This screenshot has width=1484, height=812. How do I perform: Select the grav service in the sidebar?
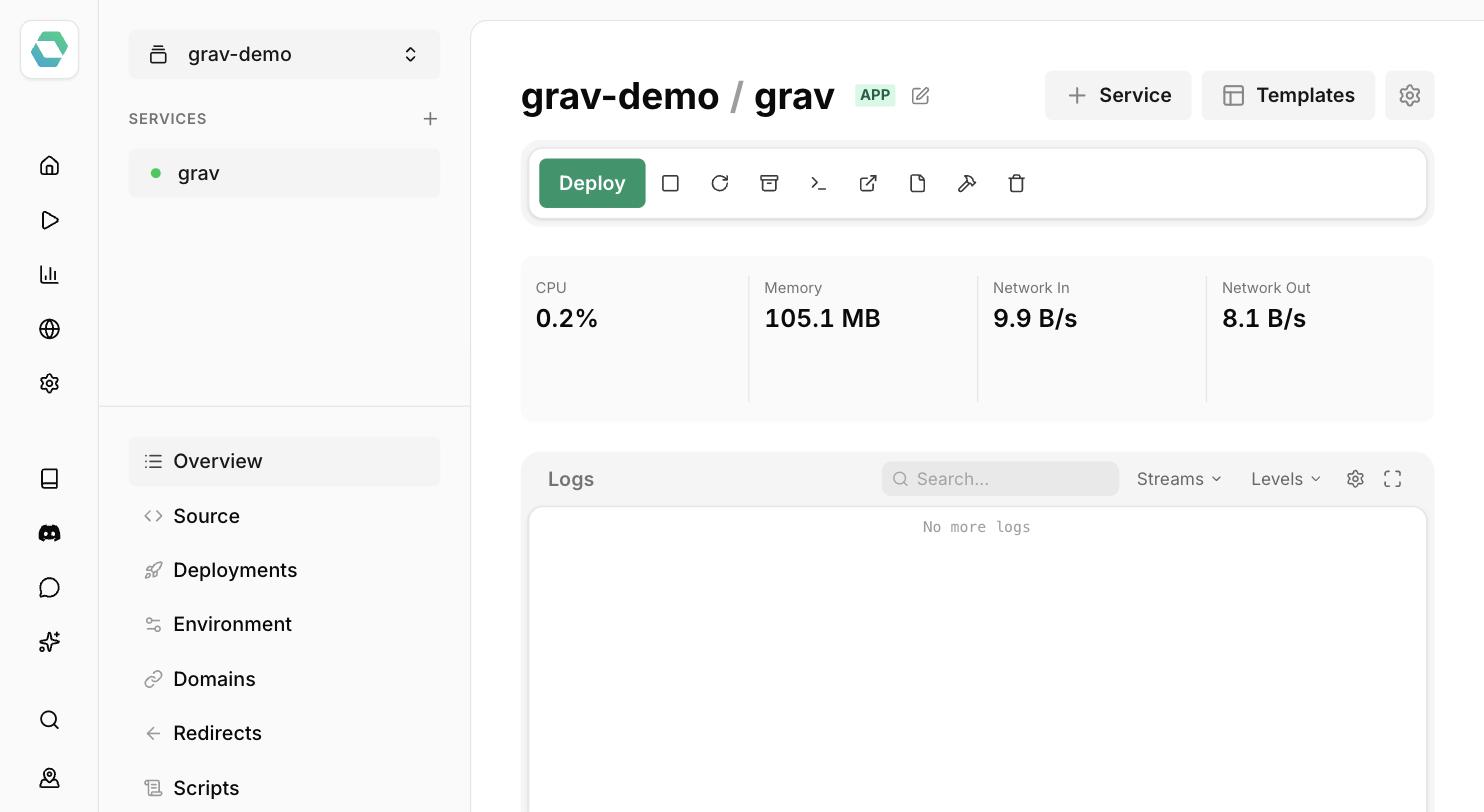284,173
